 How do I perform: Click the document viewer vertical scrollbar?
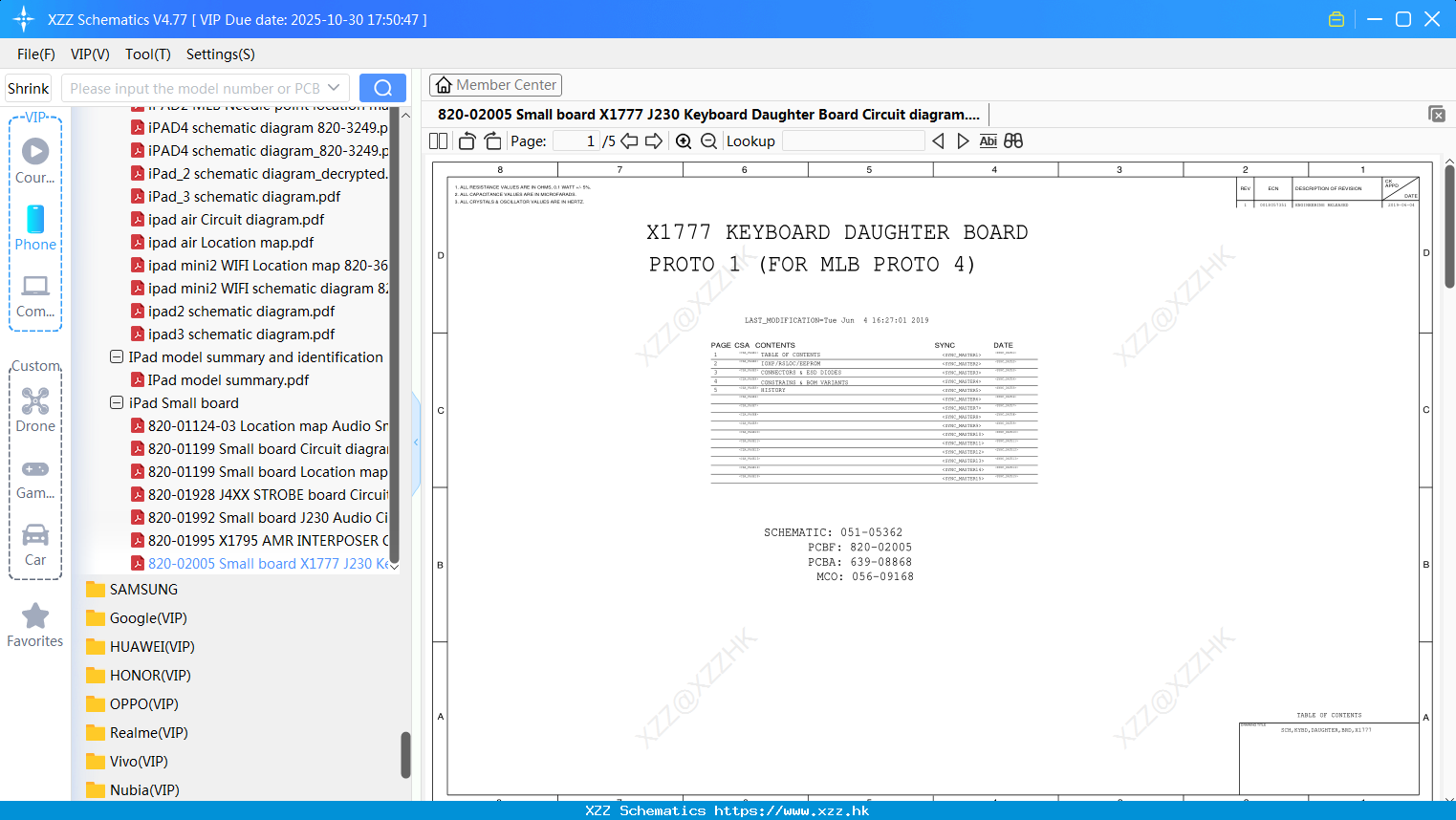click(1449, 226)
